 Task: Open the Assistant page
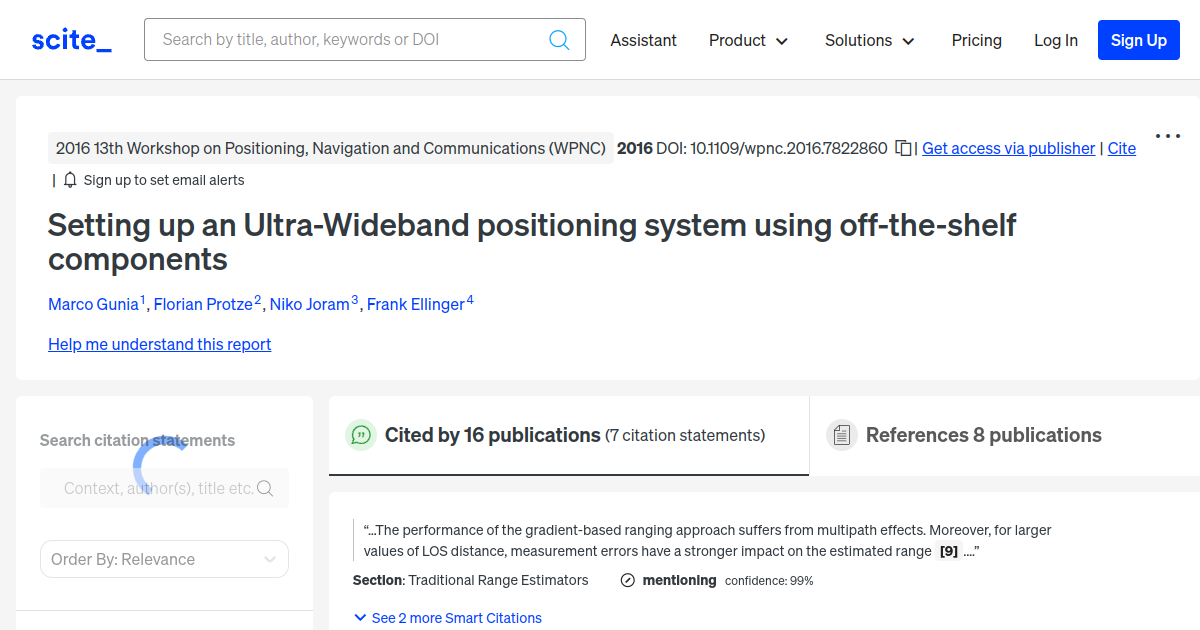click(643, 41)
